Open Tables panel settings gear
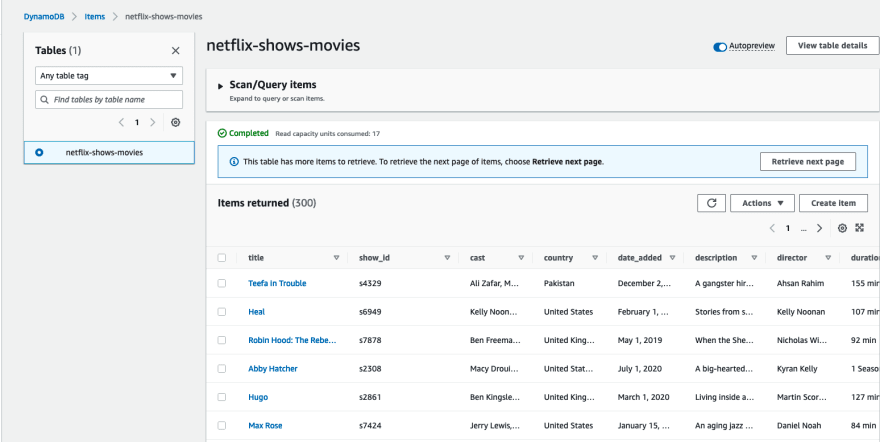880x442 pixels. (x=175, y=122)
